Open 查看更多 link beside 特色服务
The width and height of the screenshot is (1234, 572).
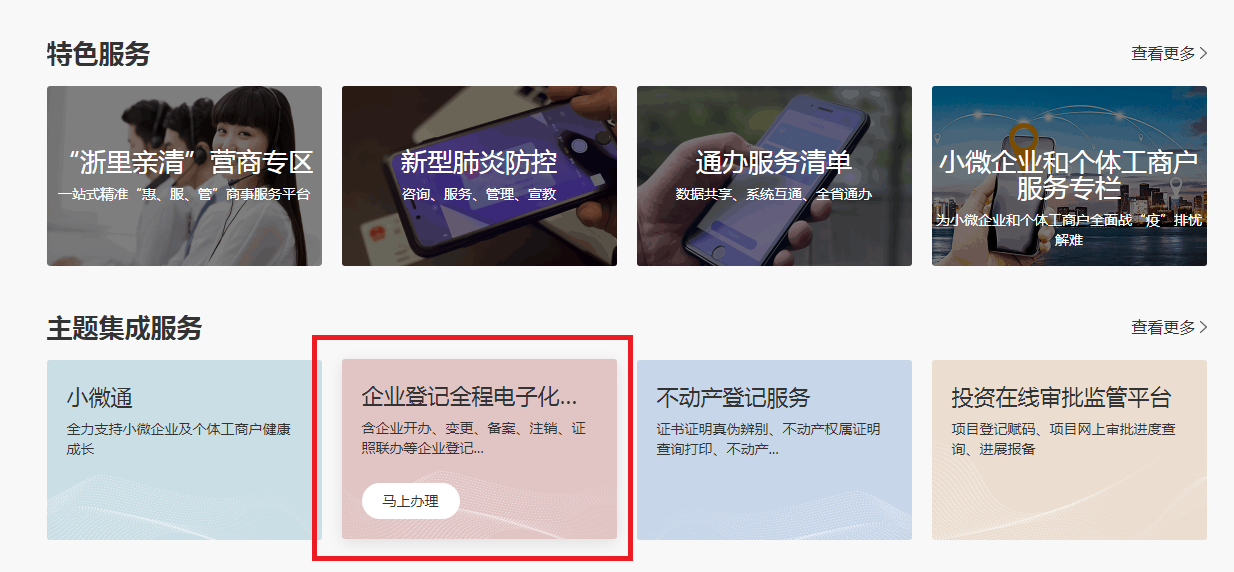1163,53
